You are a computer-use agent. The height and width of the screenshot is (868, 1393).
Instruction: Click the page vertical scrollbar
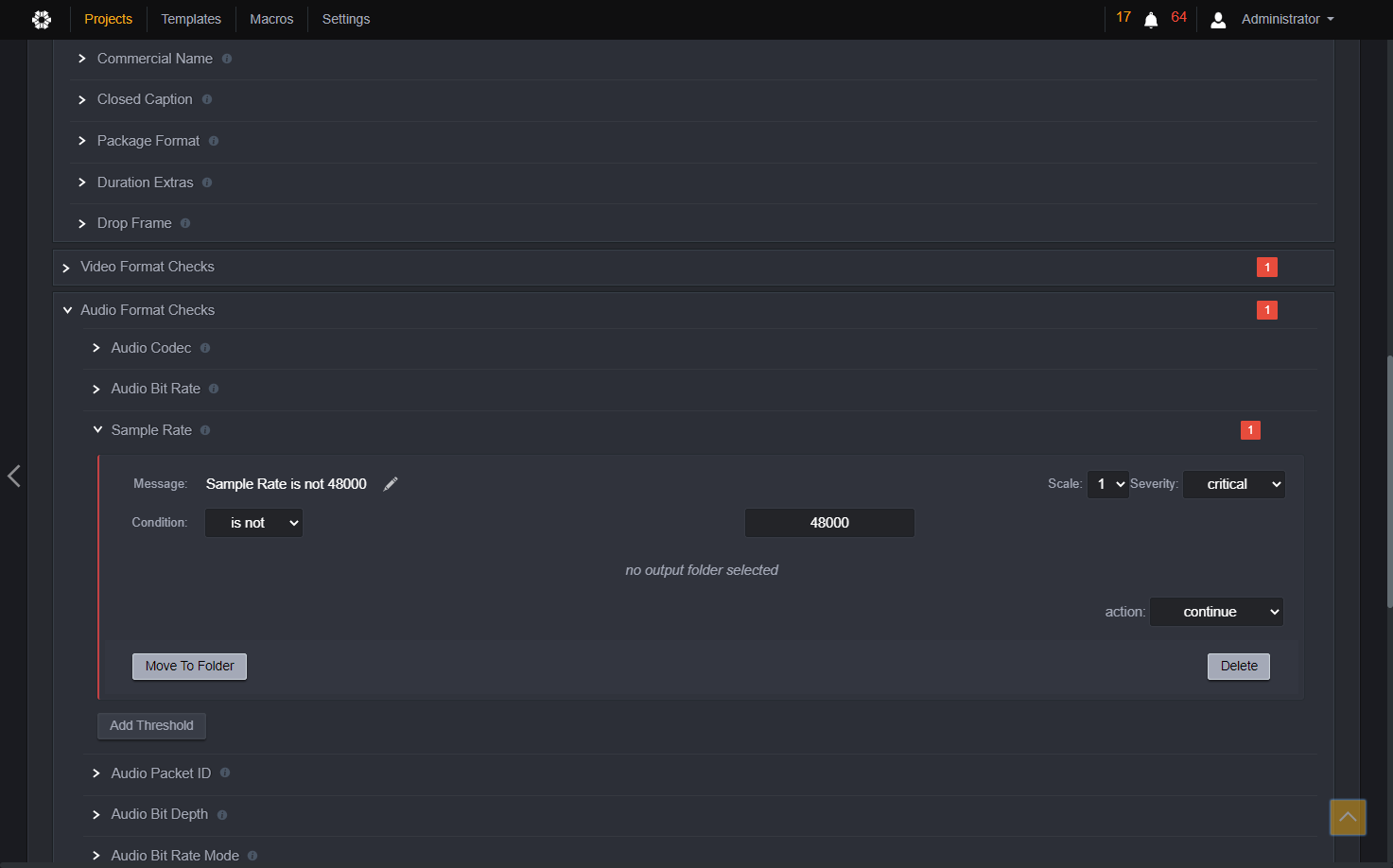(1388, 481)
